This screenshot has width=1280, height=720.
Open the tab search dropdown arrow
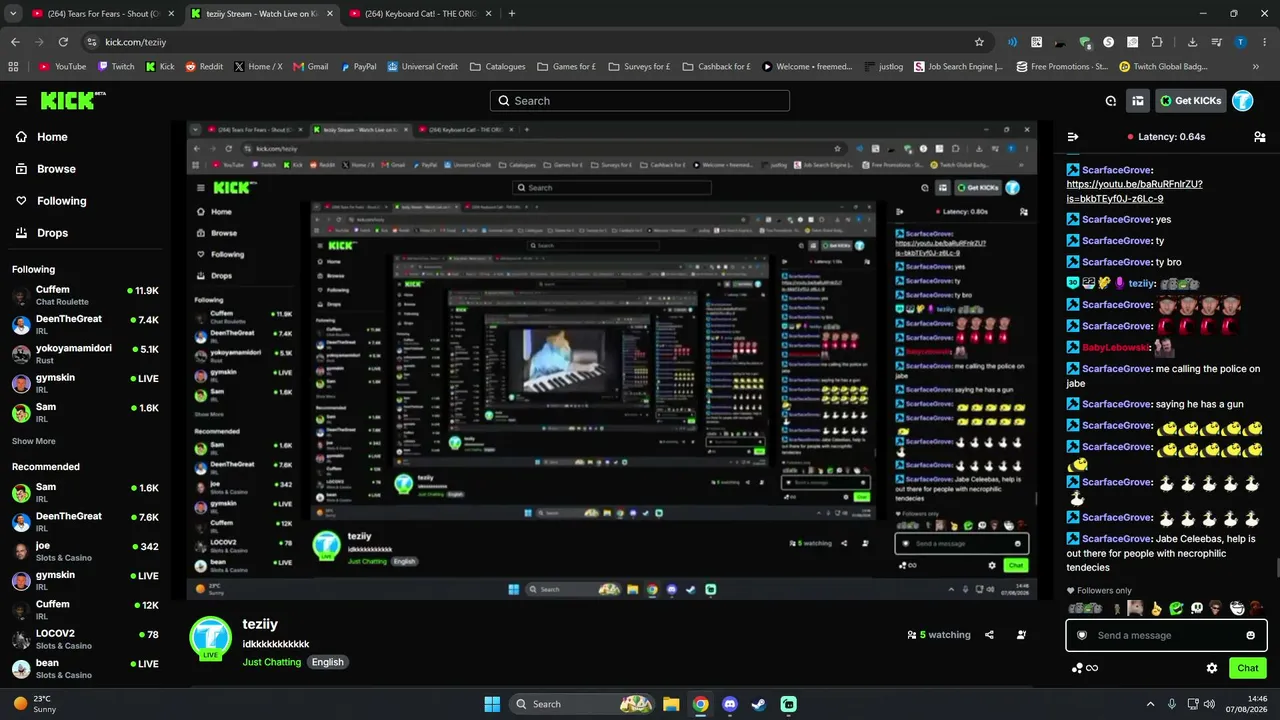(x=13, y=14)
